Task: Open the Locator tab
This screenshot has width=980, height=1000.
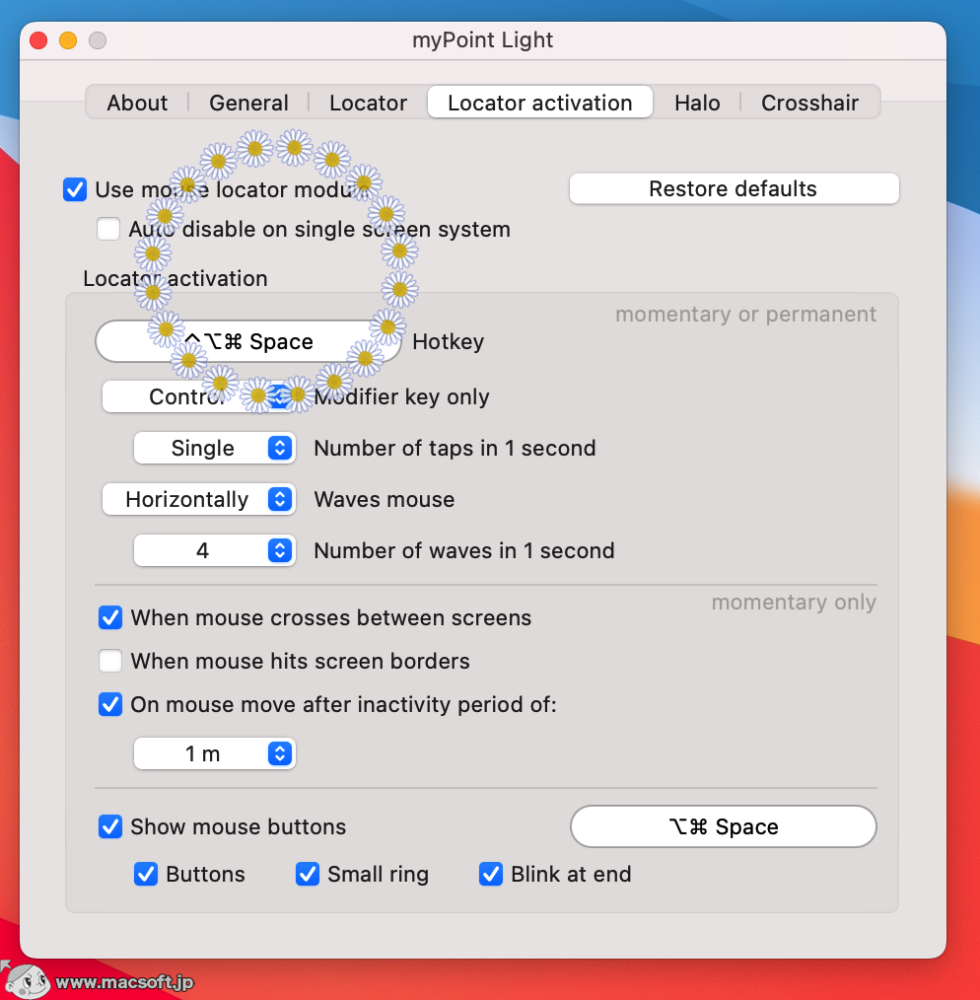Action: point(367,102)
